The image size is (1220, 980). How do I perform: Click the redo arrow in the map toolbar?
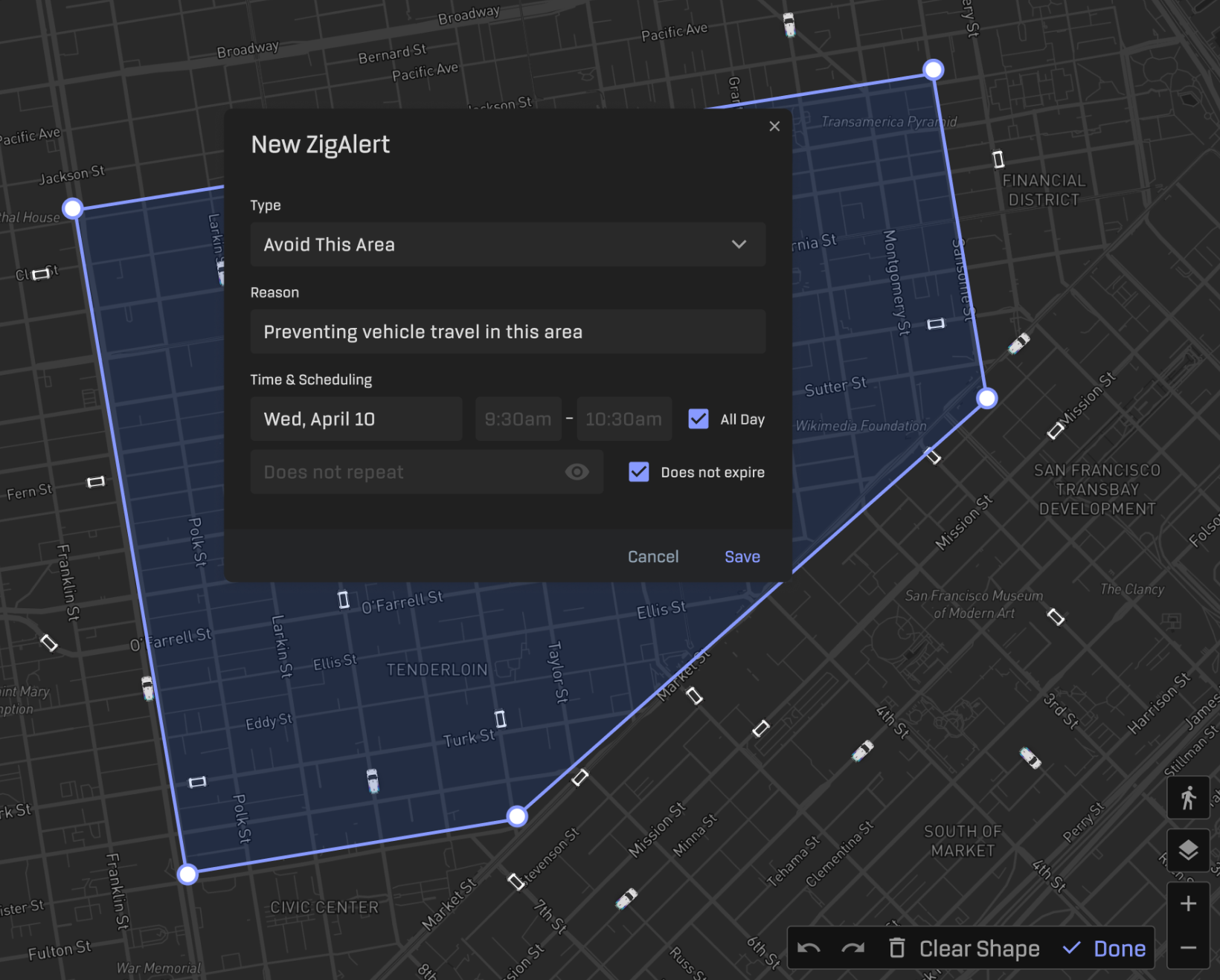click(853, 948)
